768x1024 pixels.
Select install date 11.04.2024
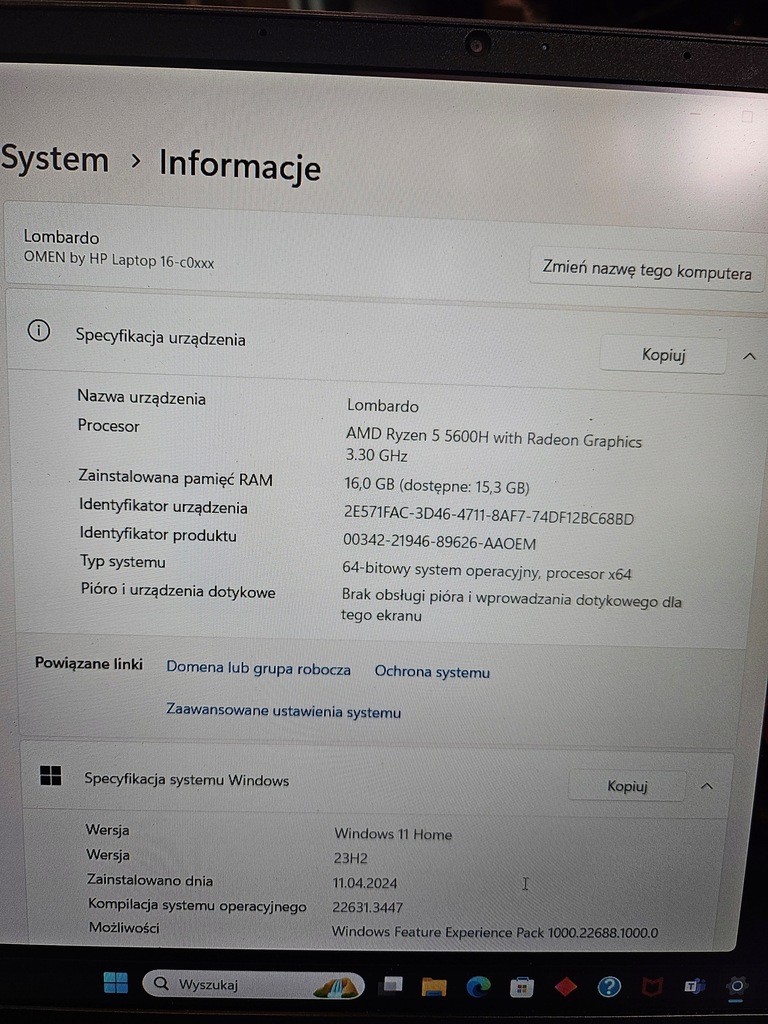click(x=364, y=883)
